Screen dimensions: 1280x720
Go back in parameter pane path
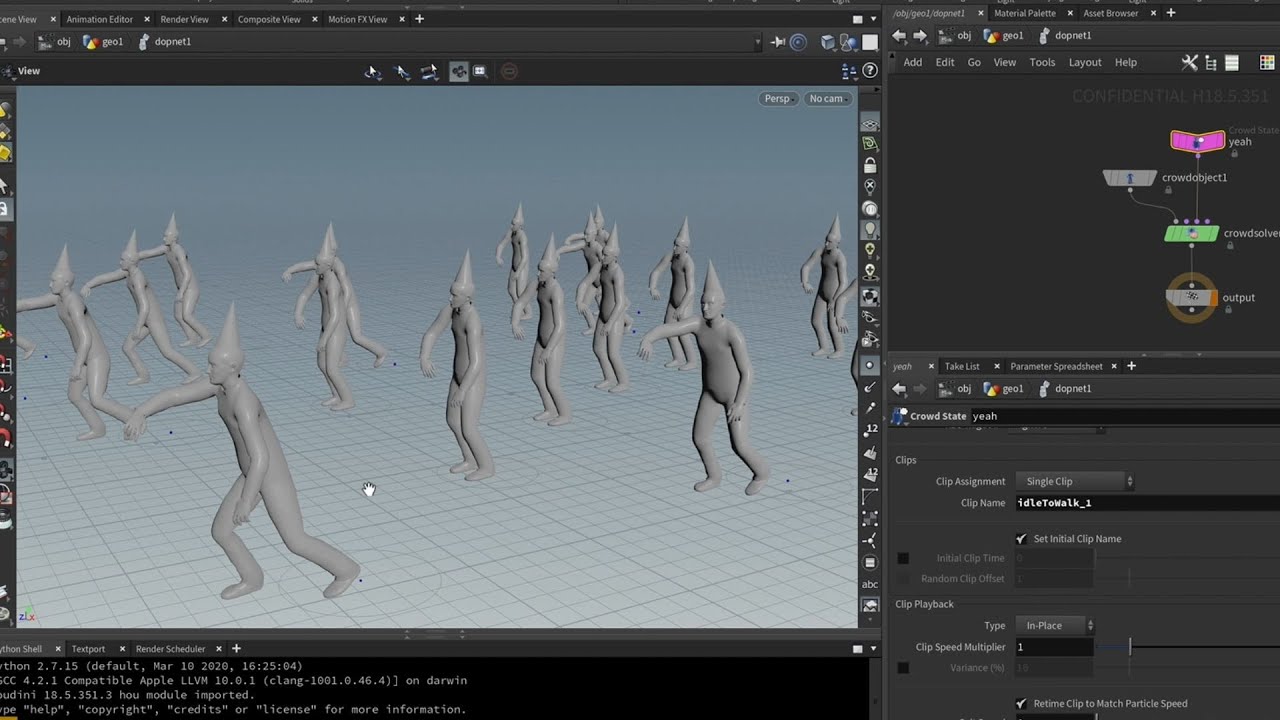coord(899,389)
